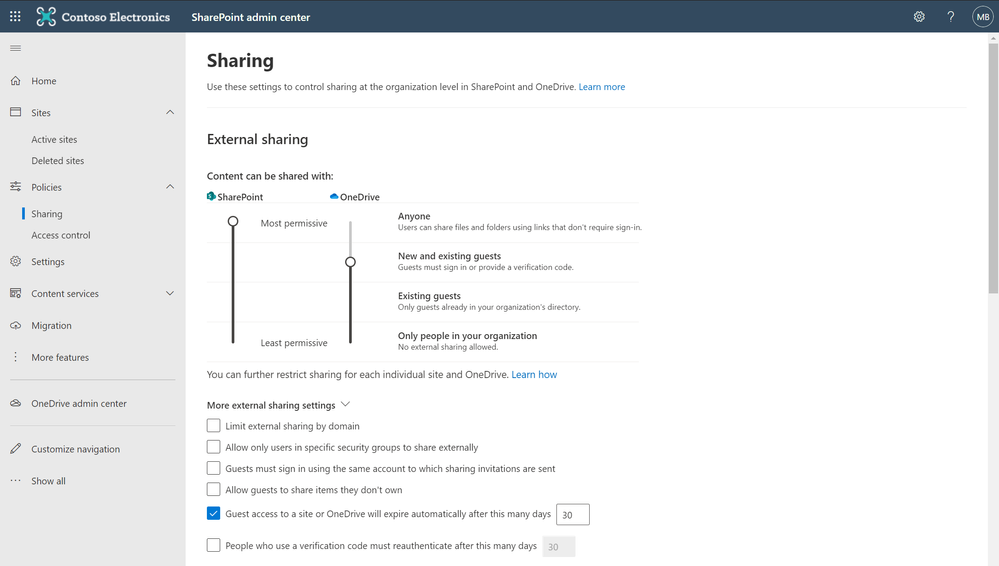Open Access control under Policies
Image resolution: width=999 pixels, height=566 pixels.
(x=61, y=235)
